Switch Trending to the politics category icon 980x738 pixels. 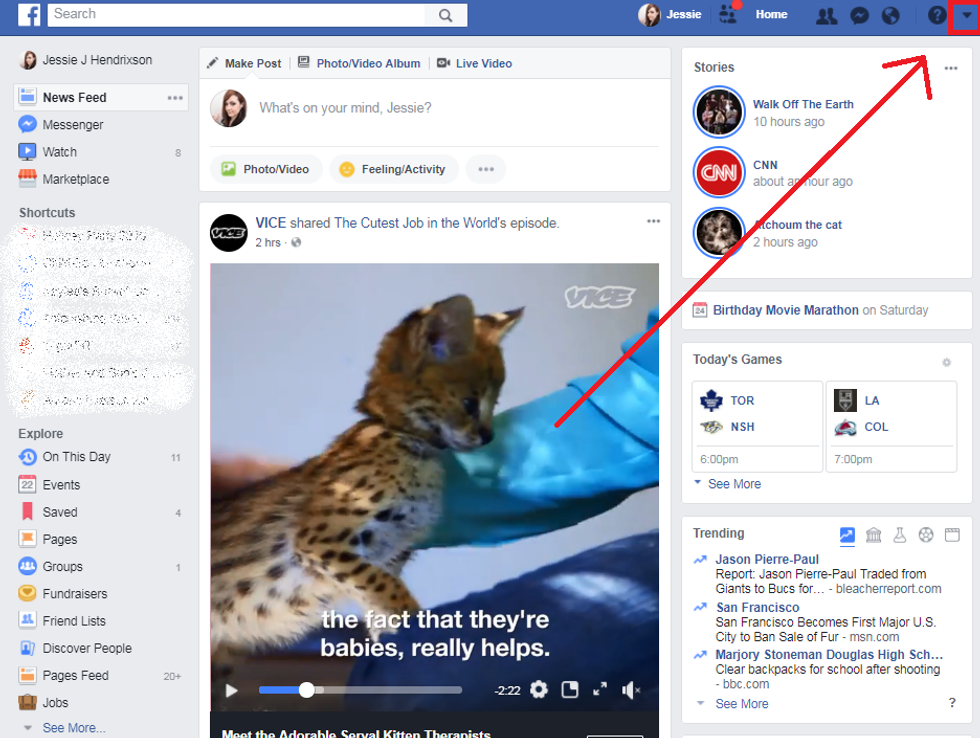873,535
